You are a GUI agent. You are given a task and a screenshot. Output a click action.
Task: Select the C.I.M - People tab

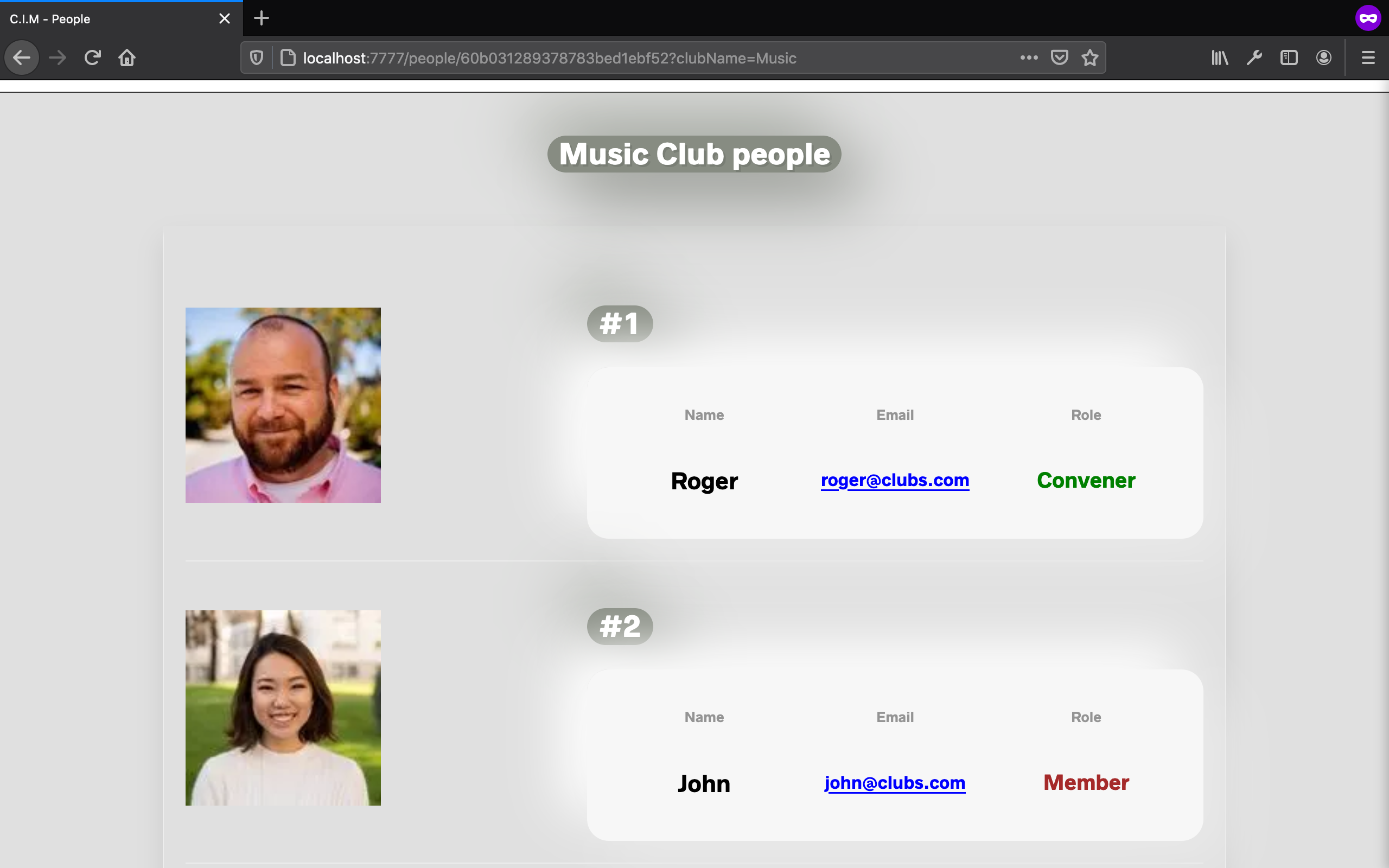click(x=121, y=18)
